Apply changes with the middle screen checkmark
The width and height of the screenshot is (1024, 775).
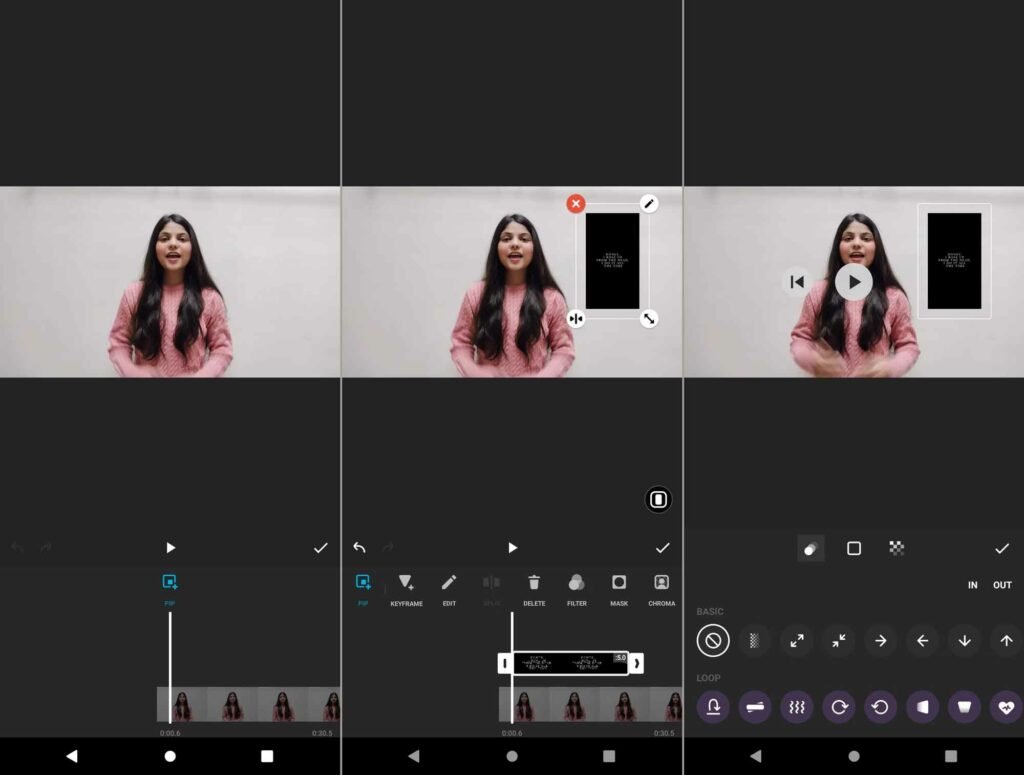point(663,548)
